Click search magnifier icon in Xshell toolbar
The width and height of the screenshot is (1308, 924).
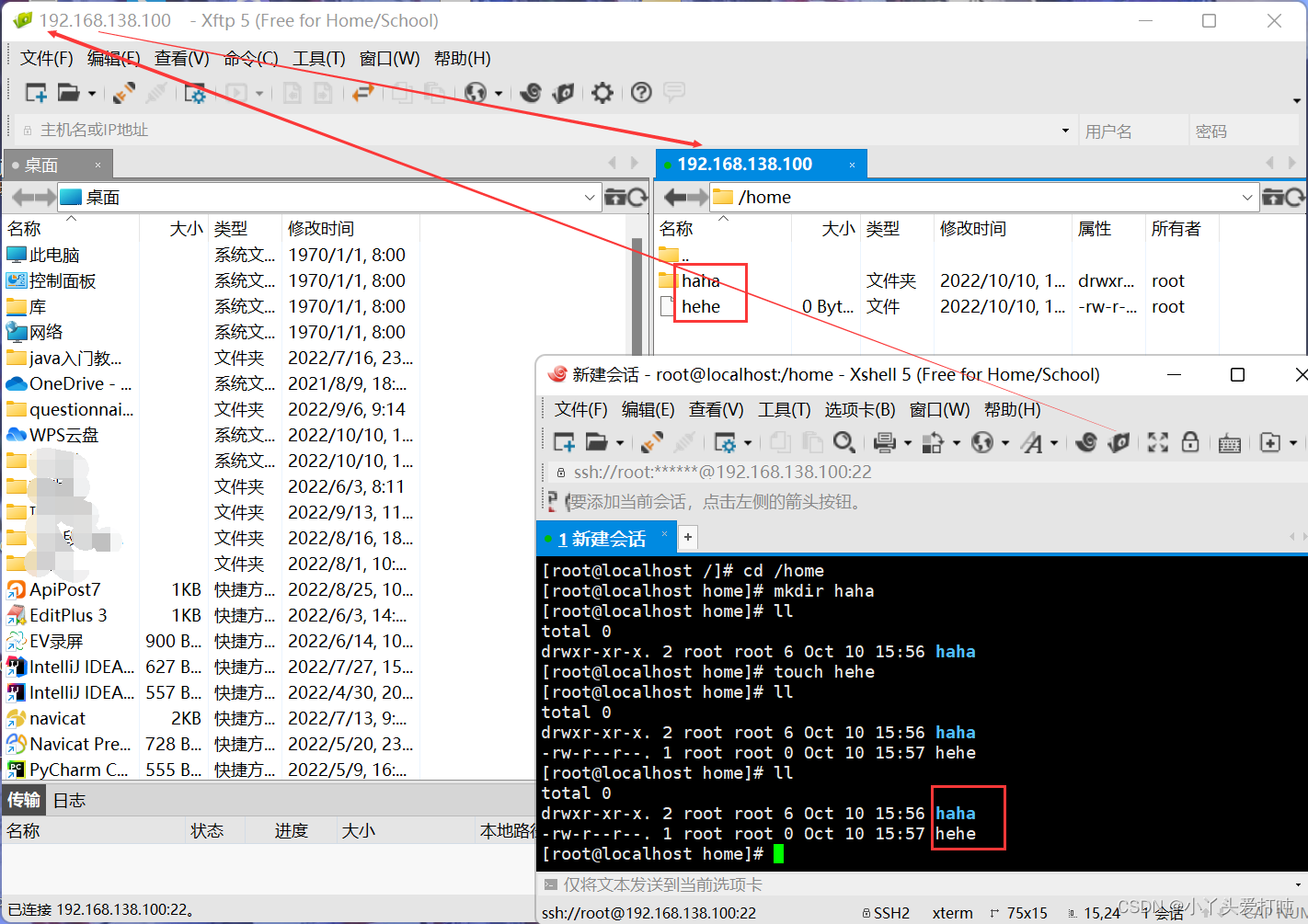tap(843, 443)
